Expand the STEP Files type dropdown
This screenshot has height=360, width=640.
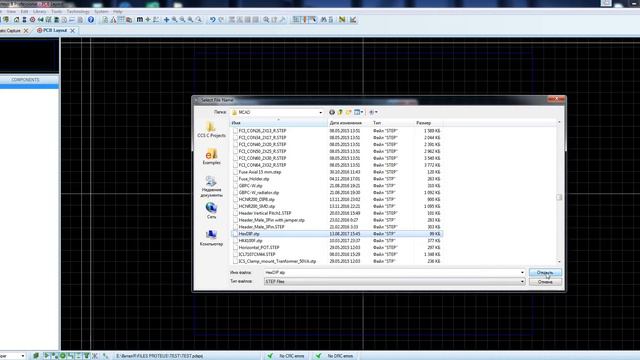[522, 281]
